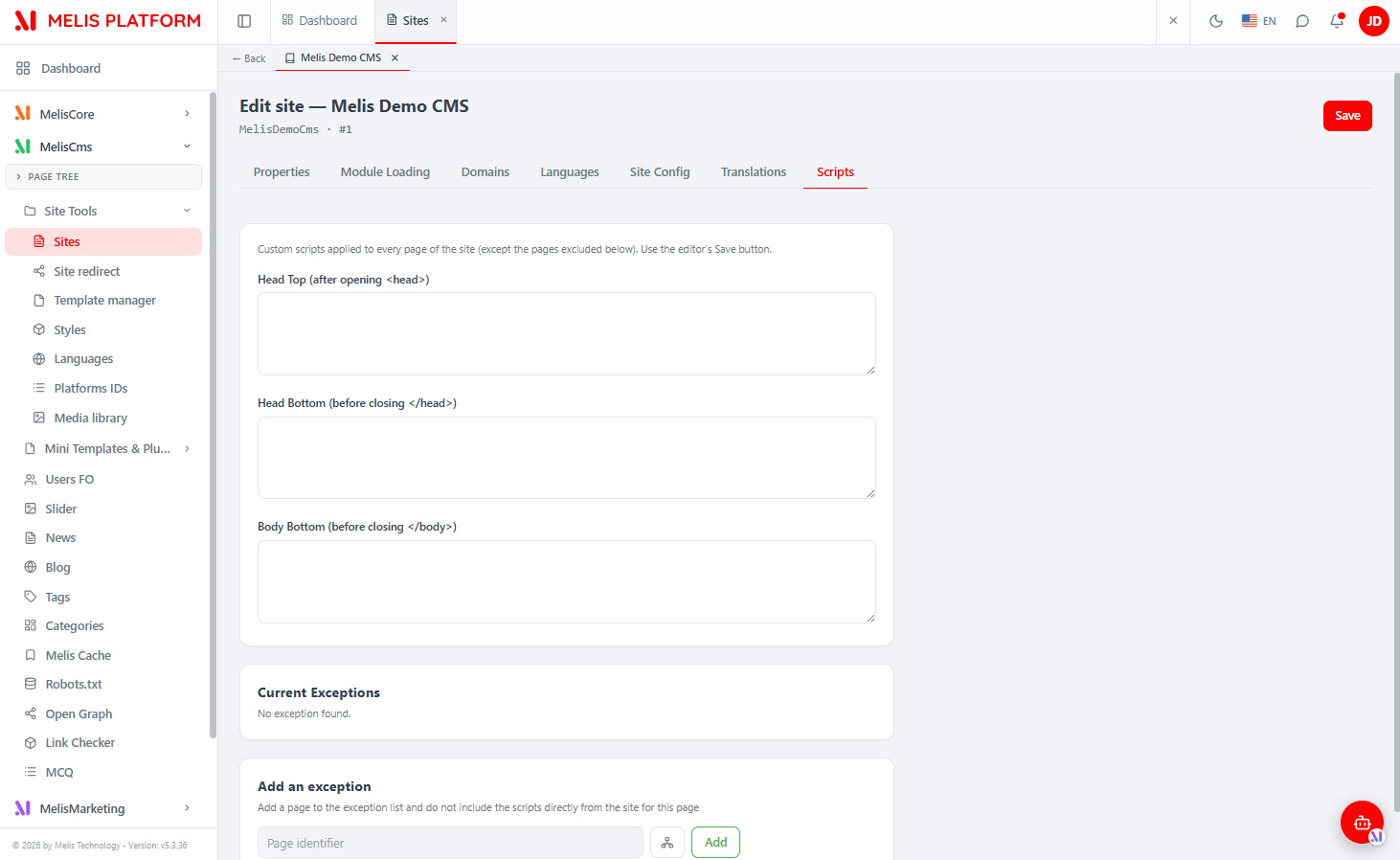Screen dimensions: 1400x860
Task: Click the Slider image icon
Action: point(31,509)
